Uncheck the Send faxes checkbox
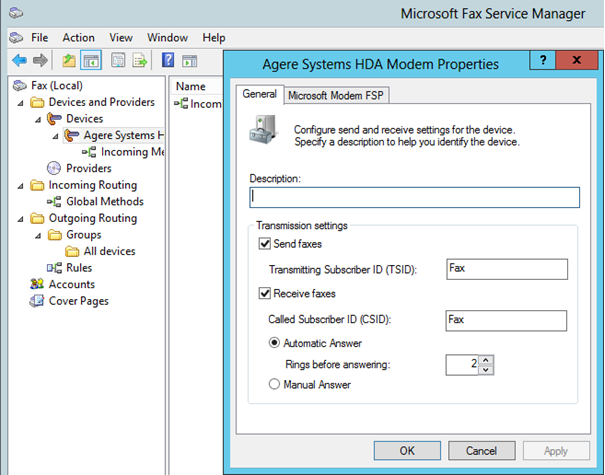The height and width of the screenshot is (475, 605). click(265, 244)
